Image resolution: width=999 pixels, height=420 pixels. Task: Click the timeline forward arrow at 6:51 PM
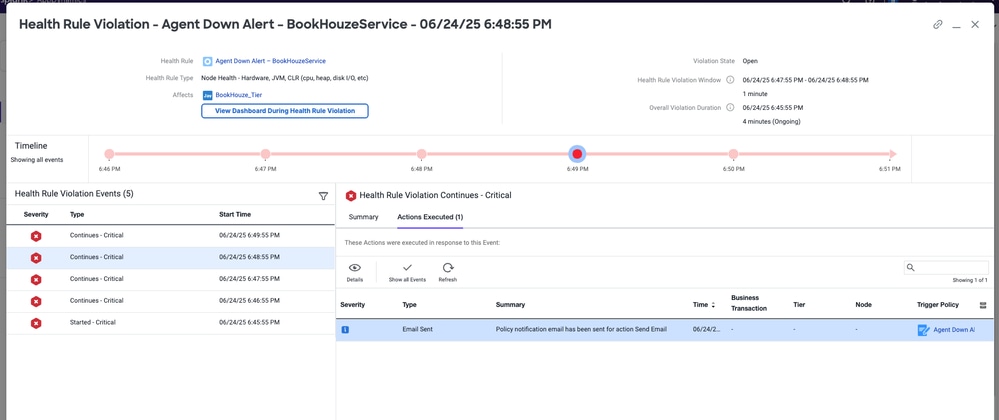tap(893, 154)
